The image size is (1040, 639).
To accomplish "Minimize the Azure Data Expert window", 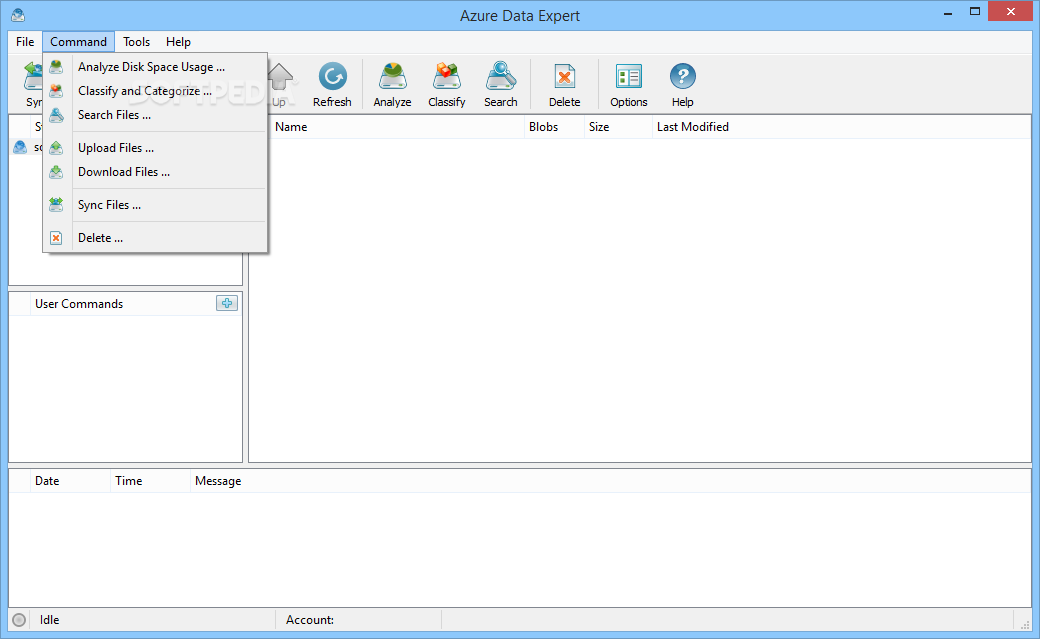I will [948, 12].
